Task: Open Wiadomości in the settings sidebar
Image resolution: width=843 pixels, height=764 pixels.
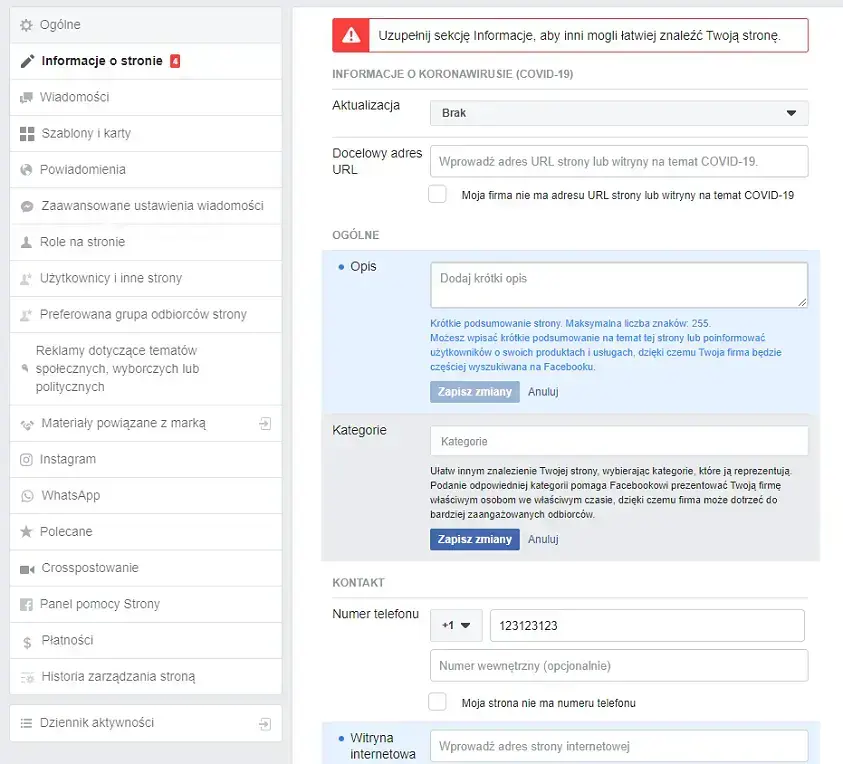Action: (x=75, y=97)
